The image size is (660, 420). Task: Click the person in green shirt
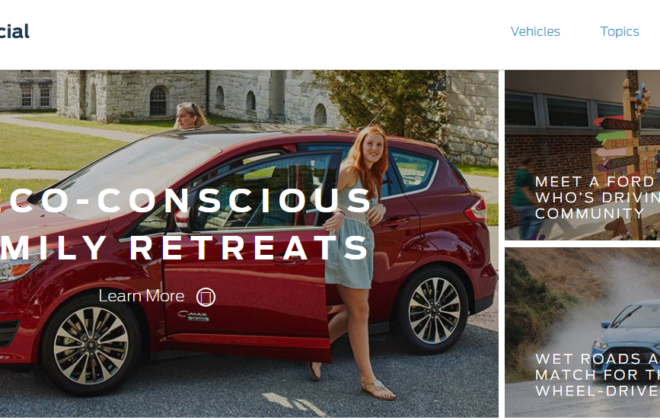point(525,198)
